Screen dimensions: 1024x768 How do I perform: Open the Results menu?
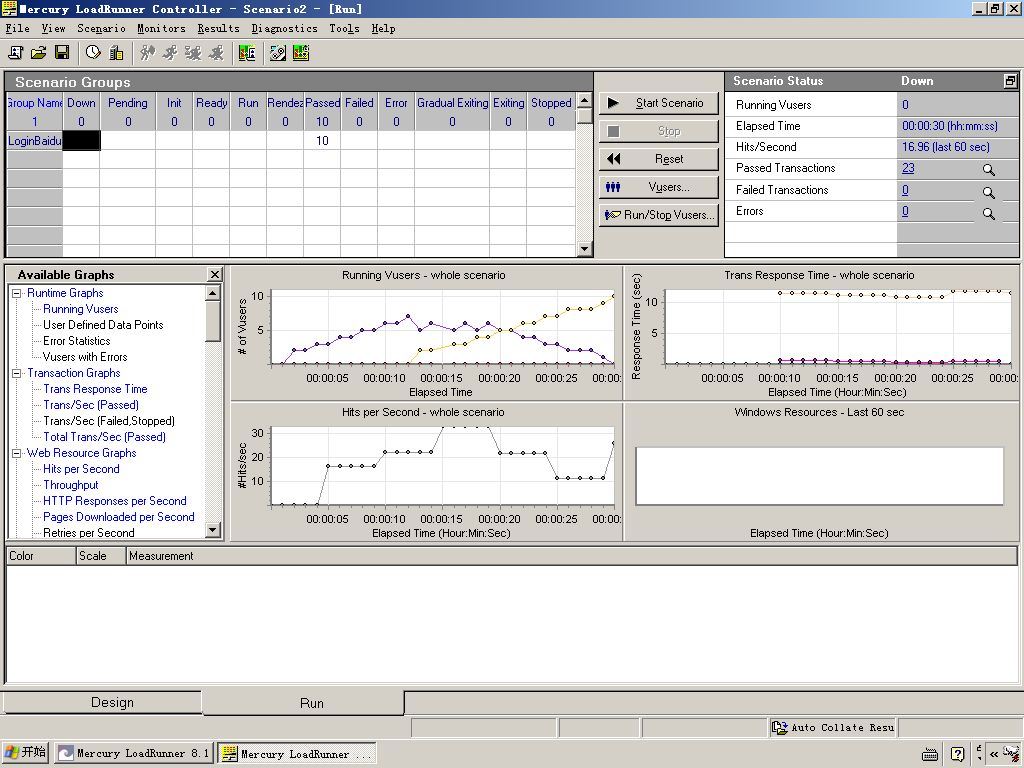coord(219,29)
